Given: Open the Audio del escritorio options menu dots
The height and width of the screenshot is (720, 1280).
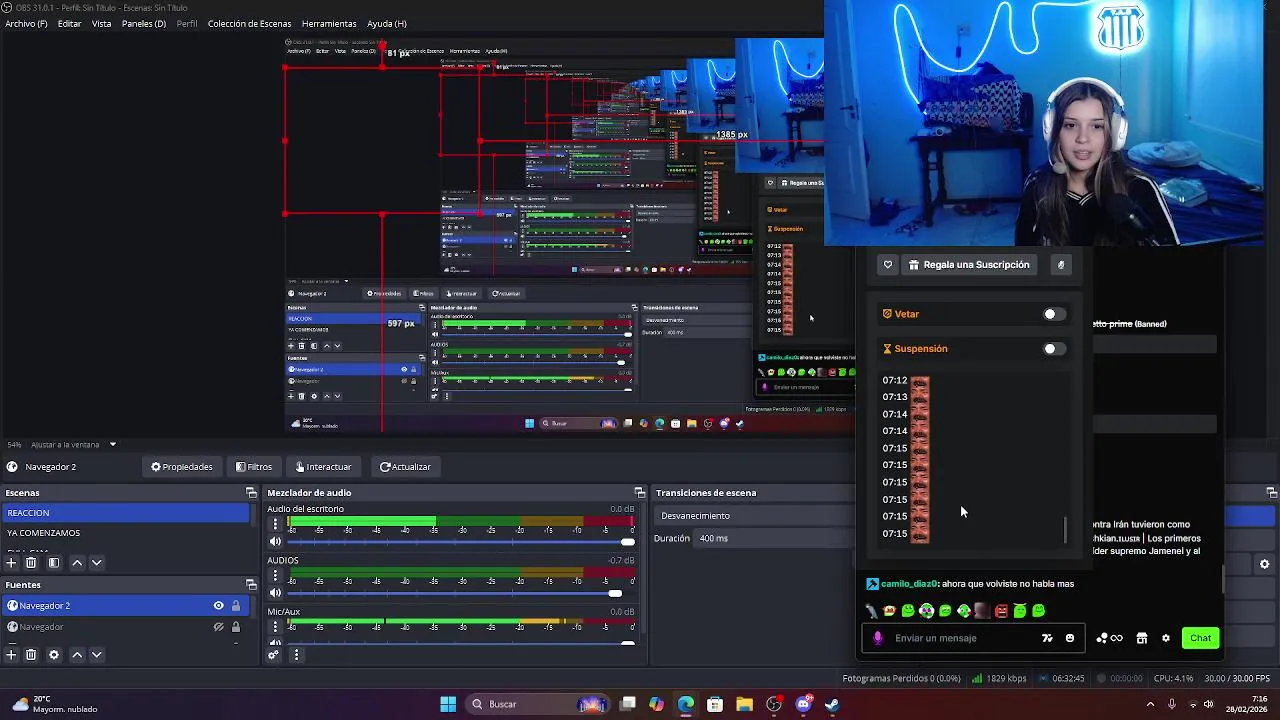Looking at the screenshot, I should point(276,524).
